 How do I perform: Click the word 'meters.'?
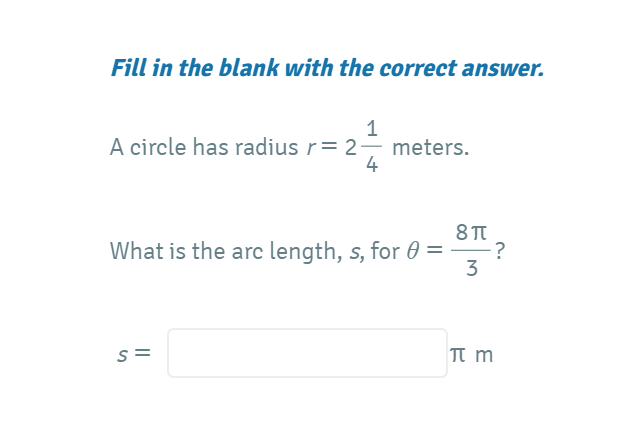tap(430, 147)
